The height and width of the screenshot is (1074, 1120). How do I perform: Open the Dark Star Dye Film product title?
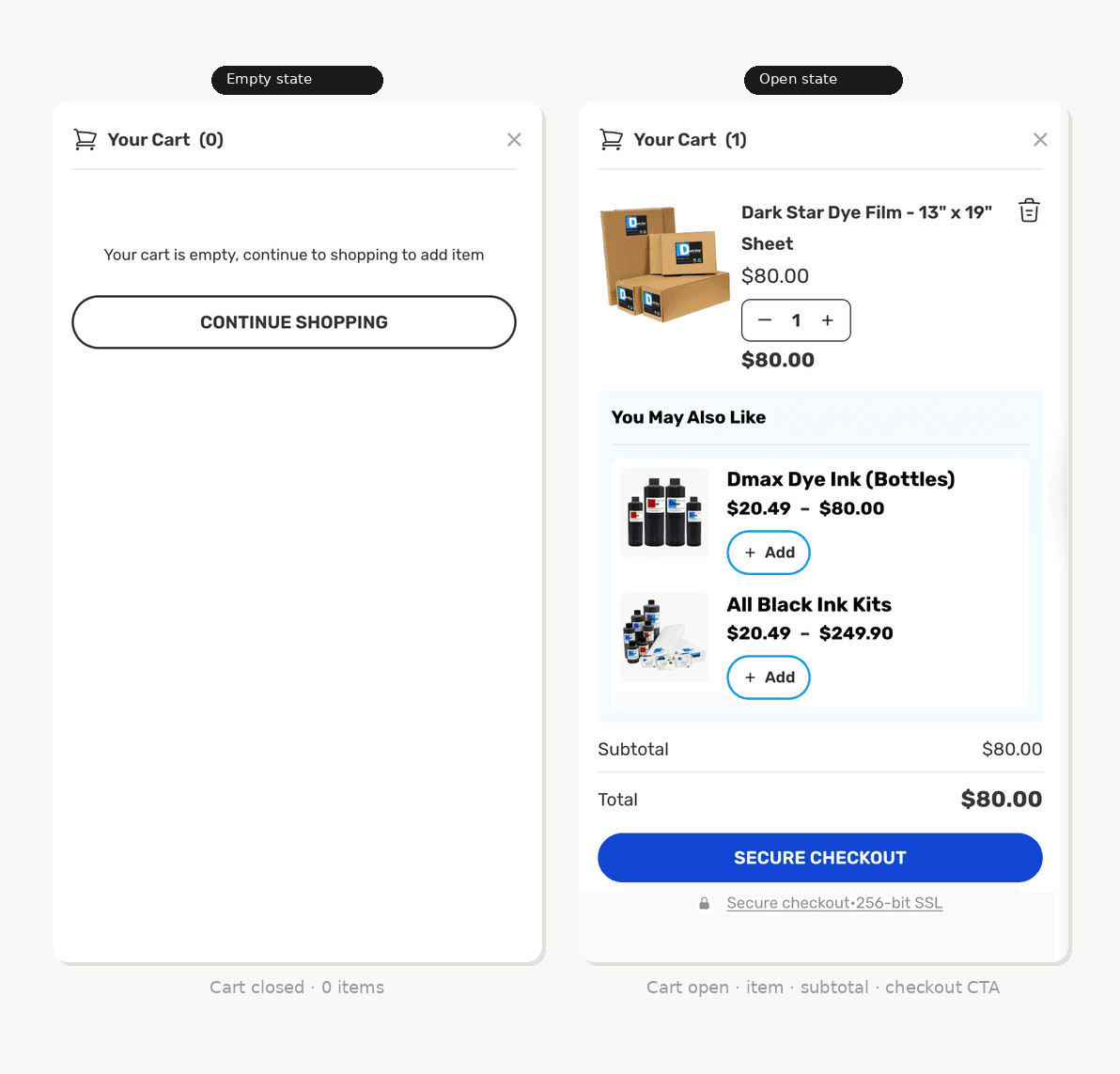[866, 227]
